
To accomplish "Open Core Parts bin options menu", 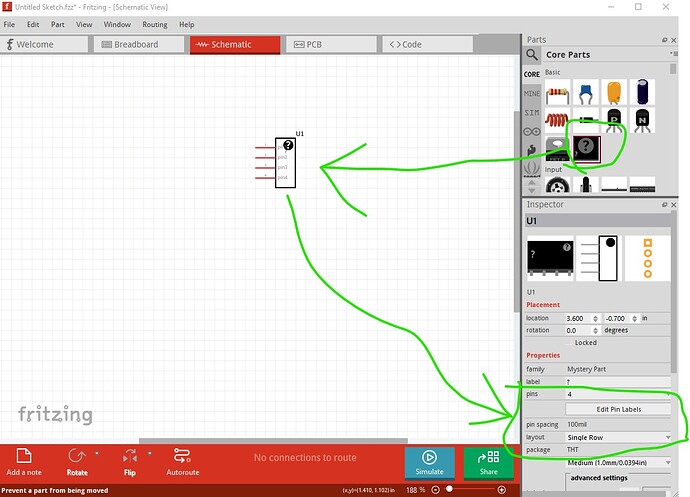I will pyautogui.click(x=674, y=53).
